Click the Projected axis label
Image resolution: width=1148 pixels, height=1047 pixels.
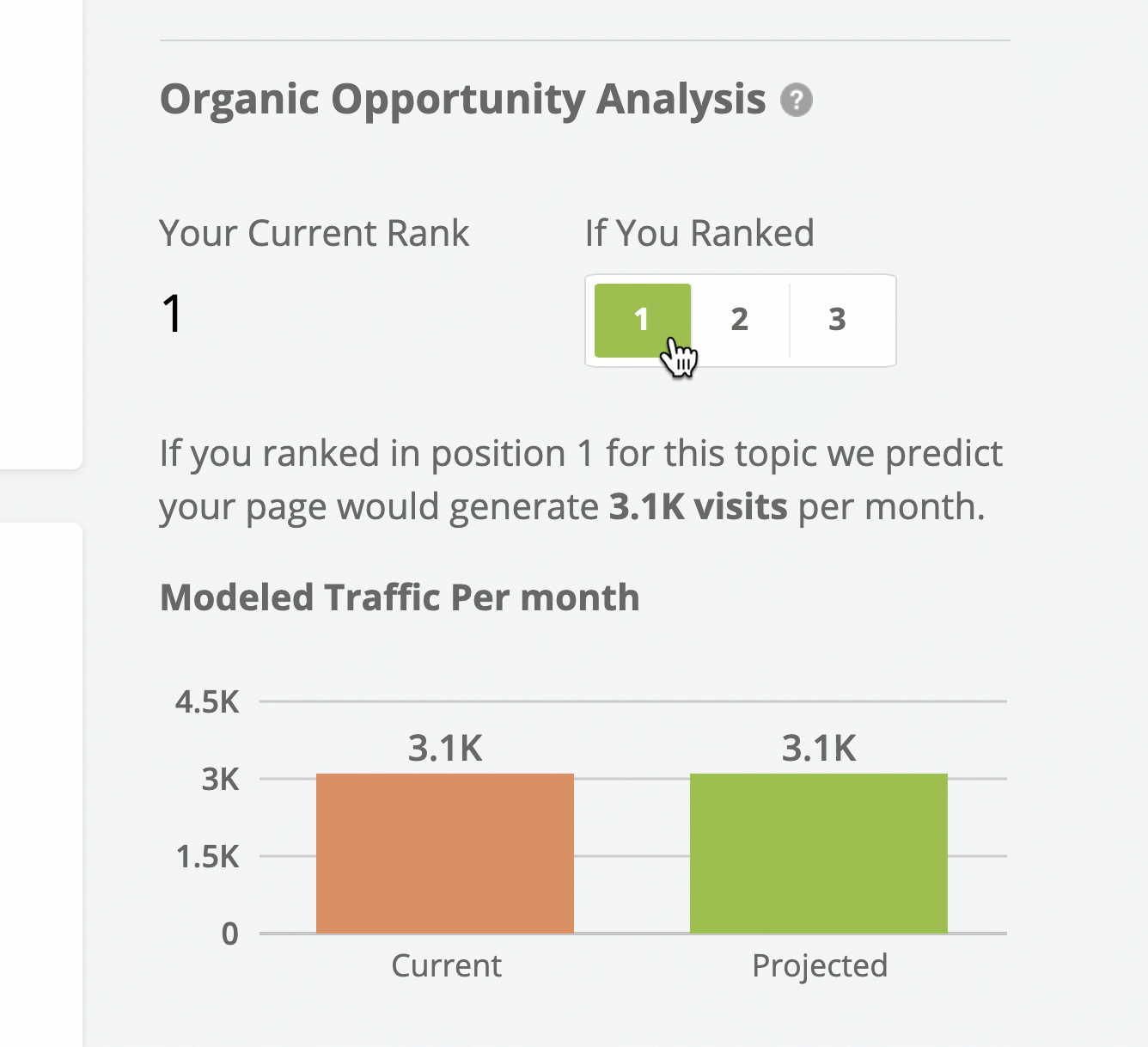[820, 966]
